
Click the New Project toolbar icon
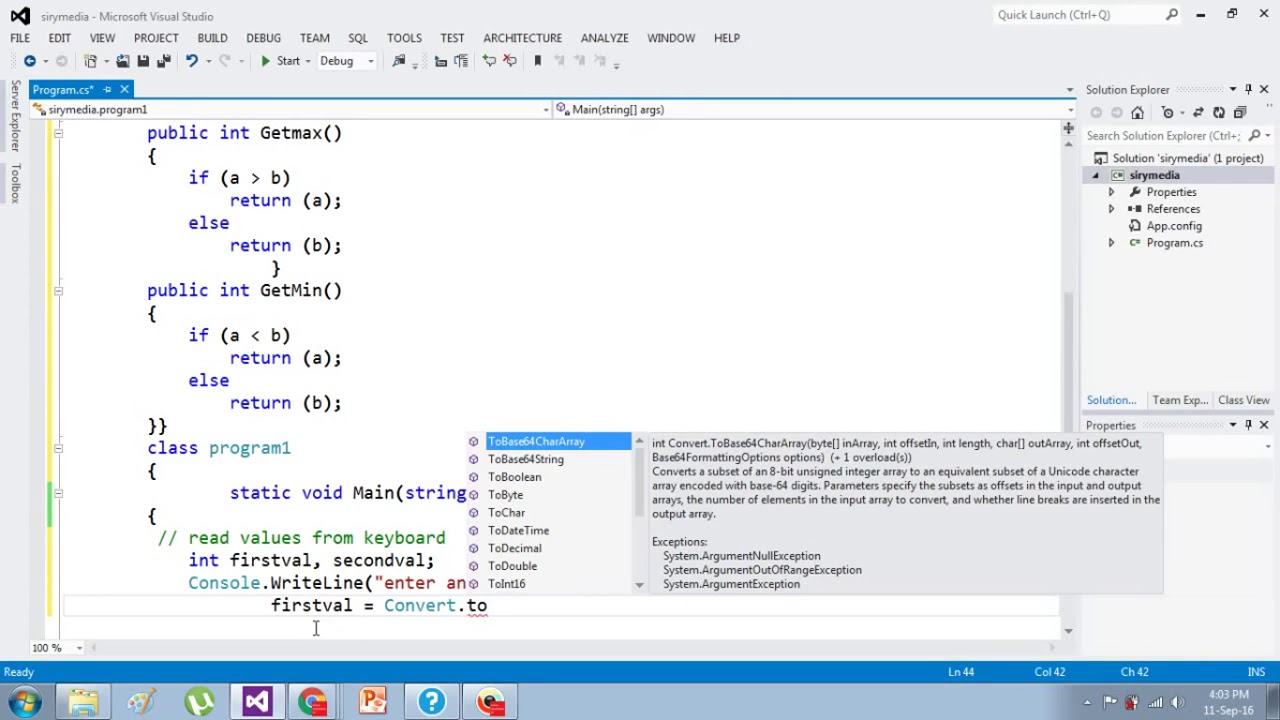[x=90, y=61]
